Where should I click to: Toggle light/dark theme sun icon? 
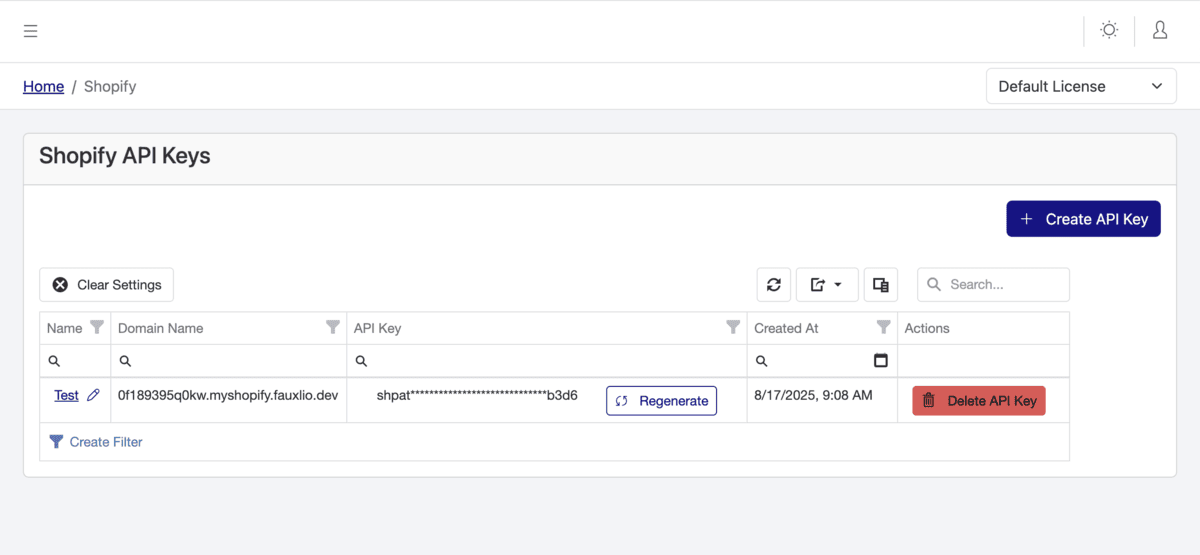[1109, 30]
